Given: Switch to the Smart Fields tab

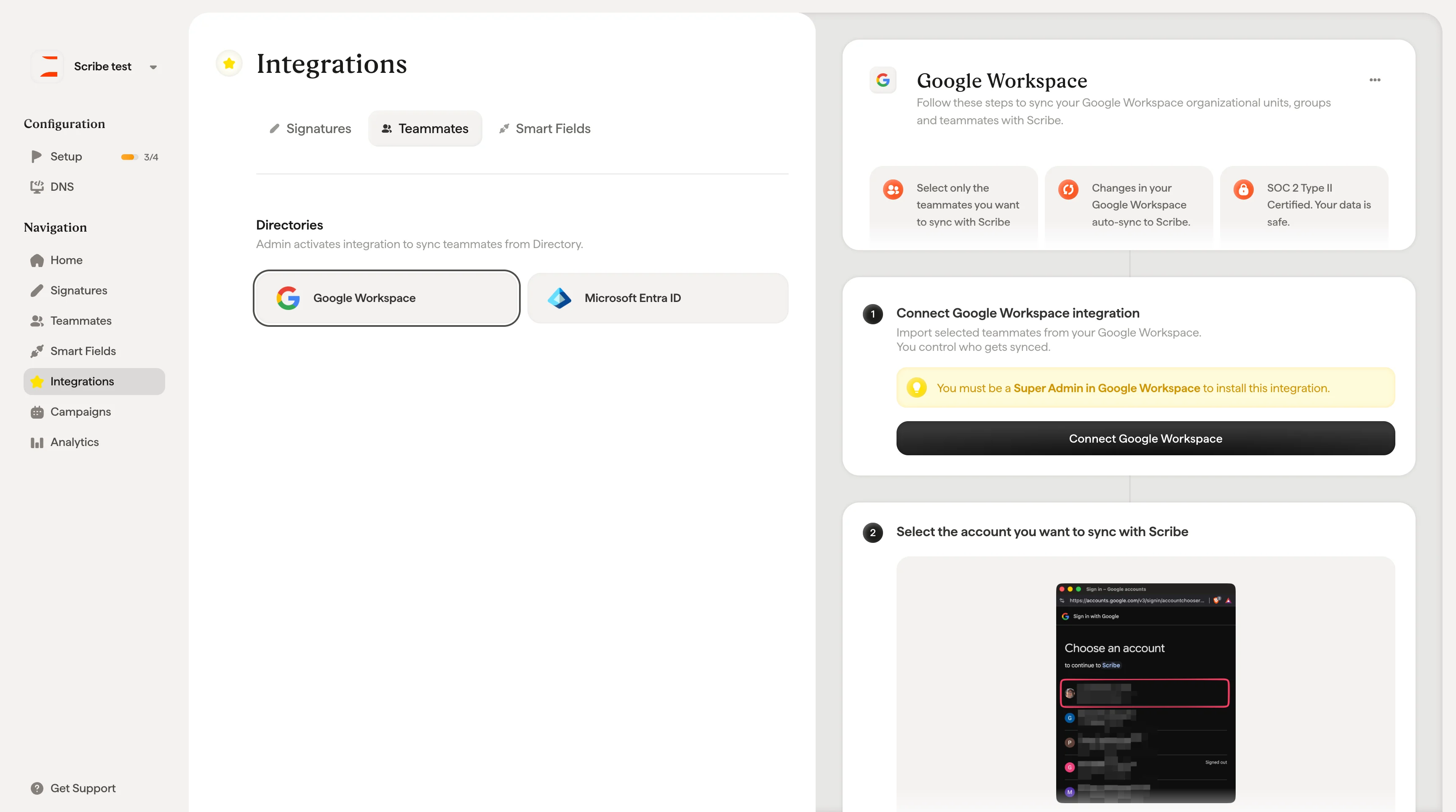Looking at the screenshot, I should pos(545,129).
